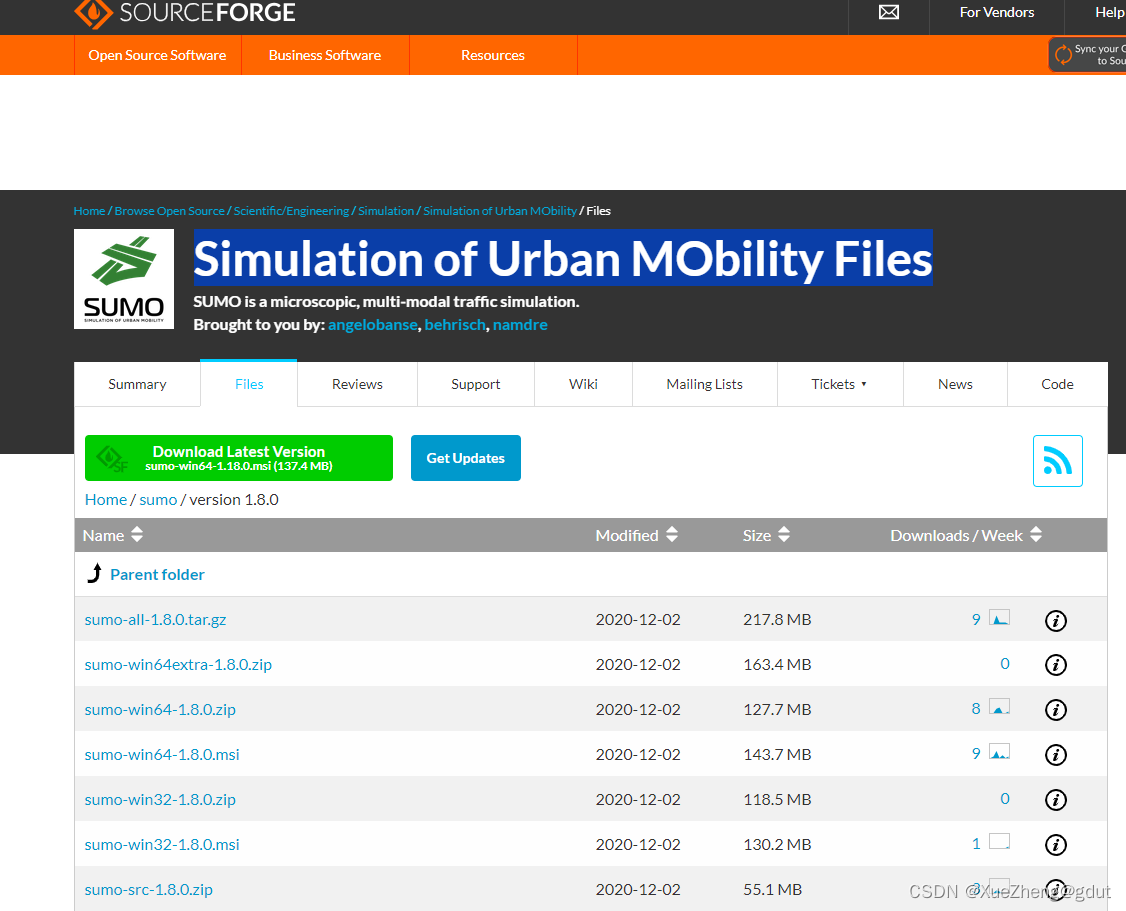Open the Business Software menu
1126x911 pixels.
pyautogui.click(x=325, y=55)
